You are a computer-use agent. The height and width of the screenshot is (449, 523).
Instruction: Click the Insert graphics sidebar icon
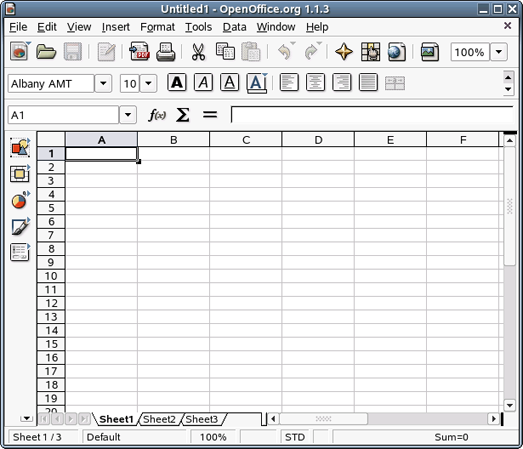(20, 147)
